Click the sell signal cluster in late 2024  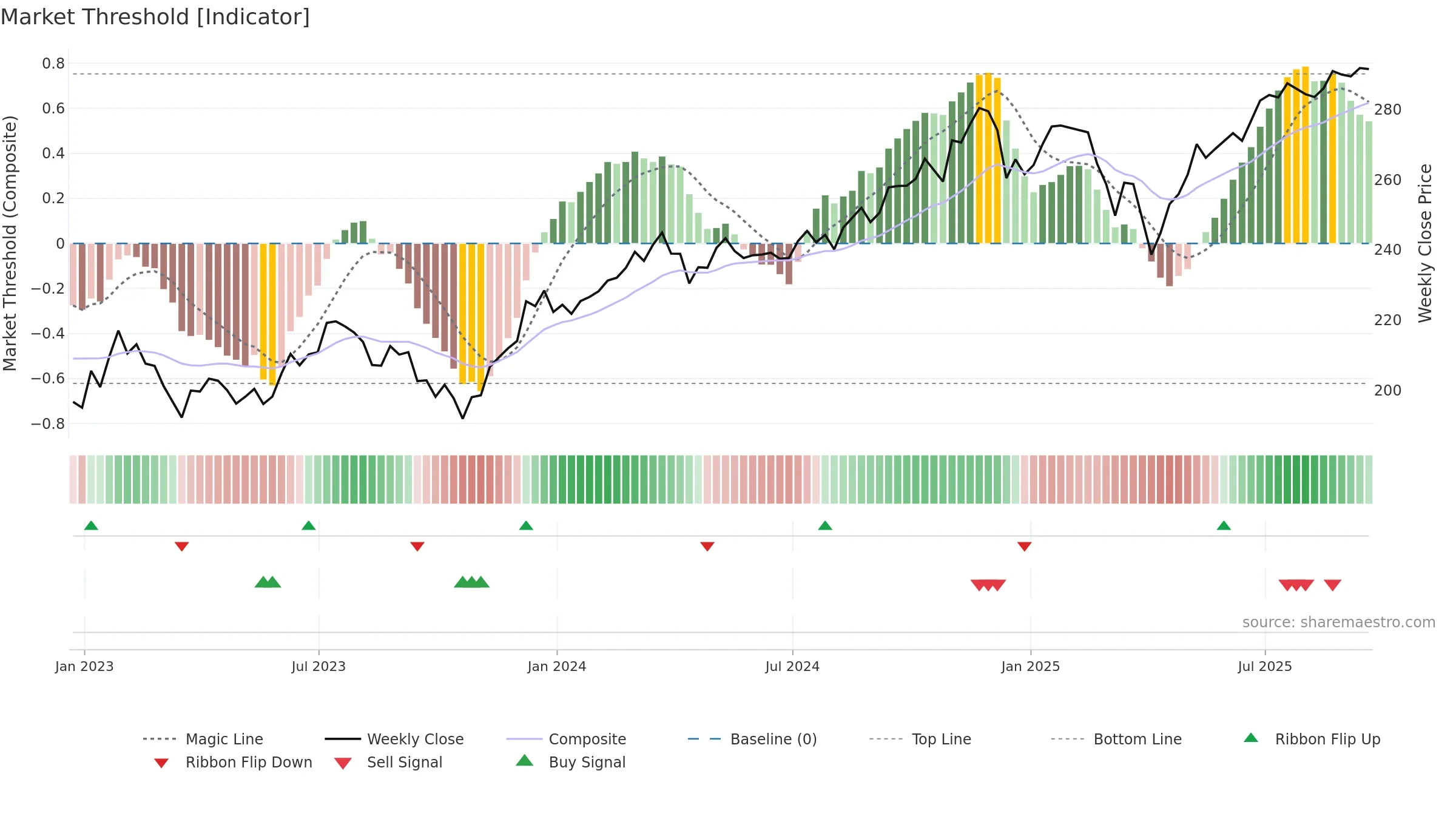coord(988,585)
